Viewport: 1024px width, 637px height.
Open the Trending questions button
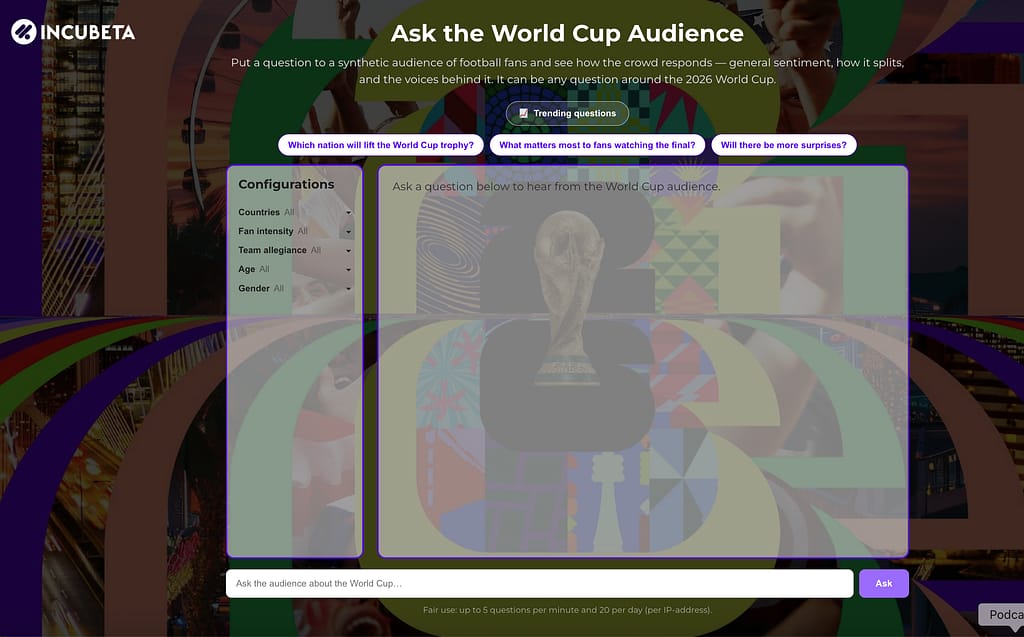567,113
